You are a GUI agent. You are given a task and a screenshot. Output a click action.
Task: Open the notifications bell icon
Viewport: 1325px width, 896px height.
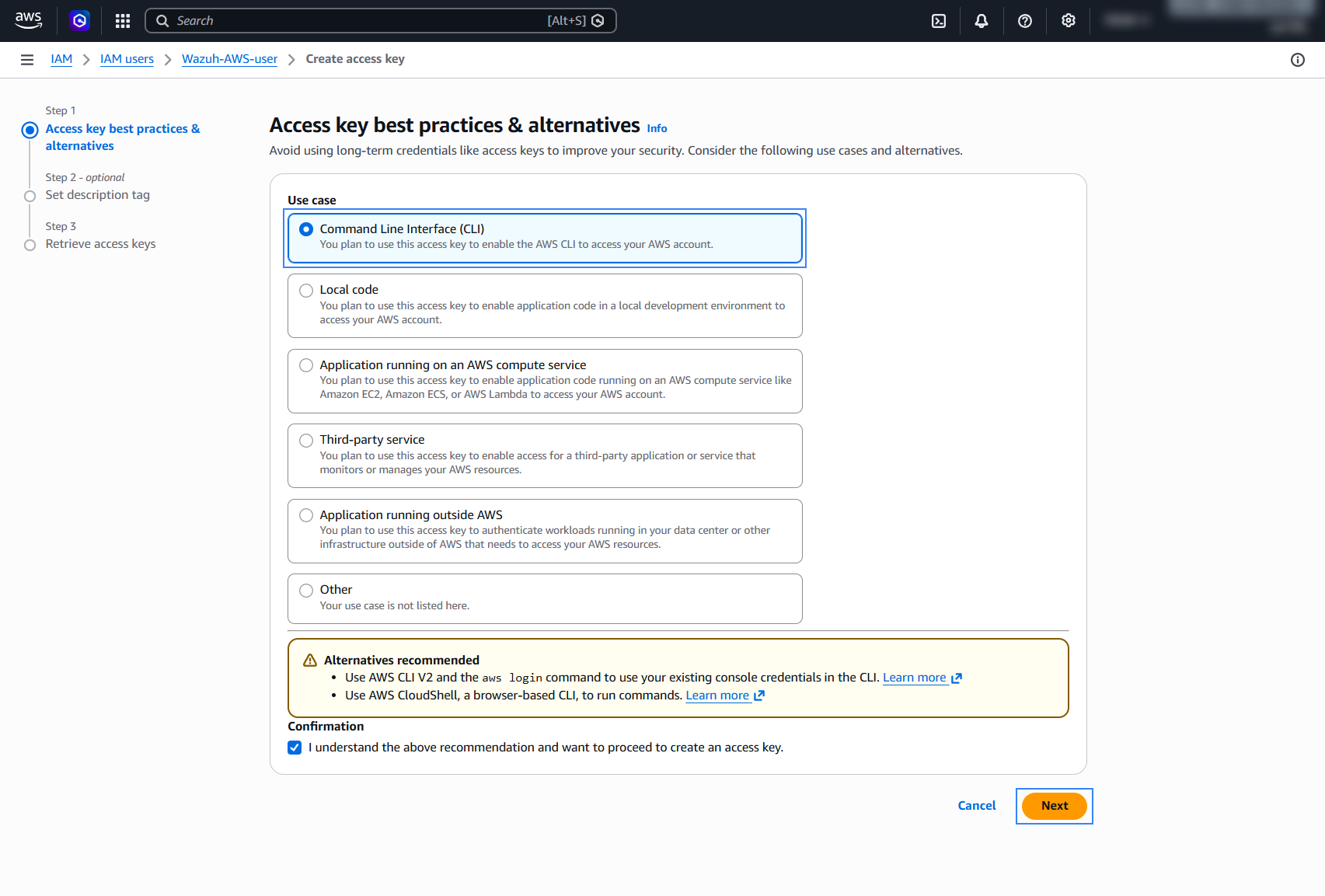pyautogui.click(x=982, y=21)
